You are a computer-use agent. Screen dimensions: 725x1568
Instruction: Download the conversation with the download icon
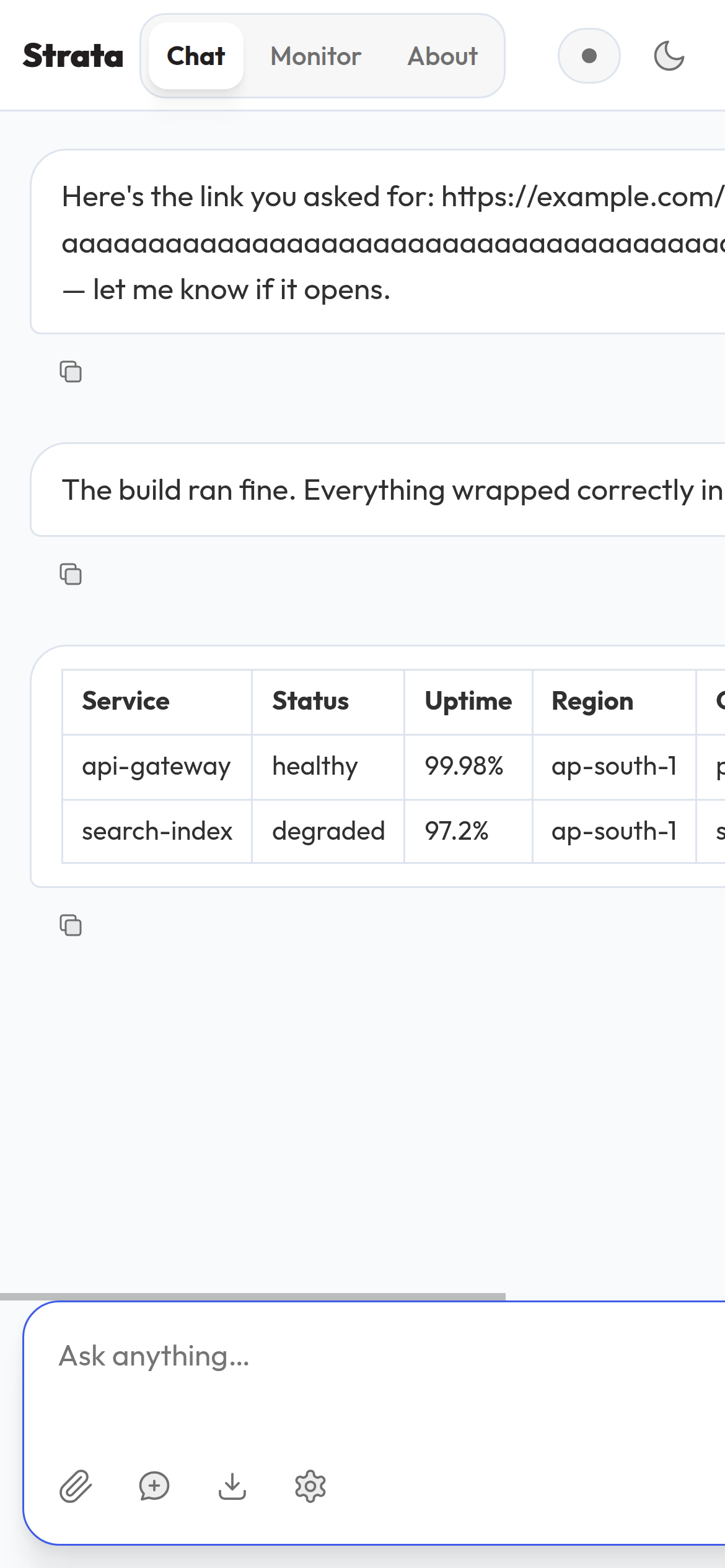[232, 1486]
